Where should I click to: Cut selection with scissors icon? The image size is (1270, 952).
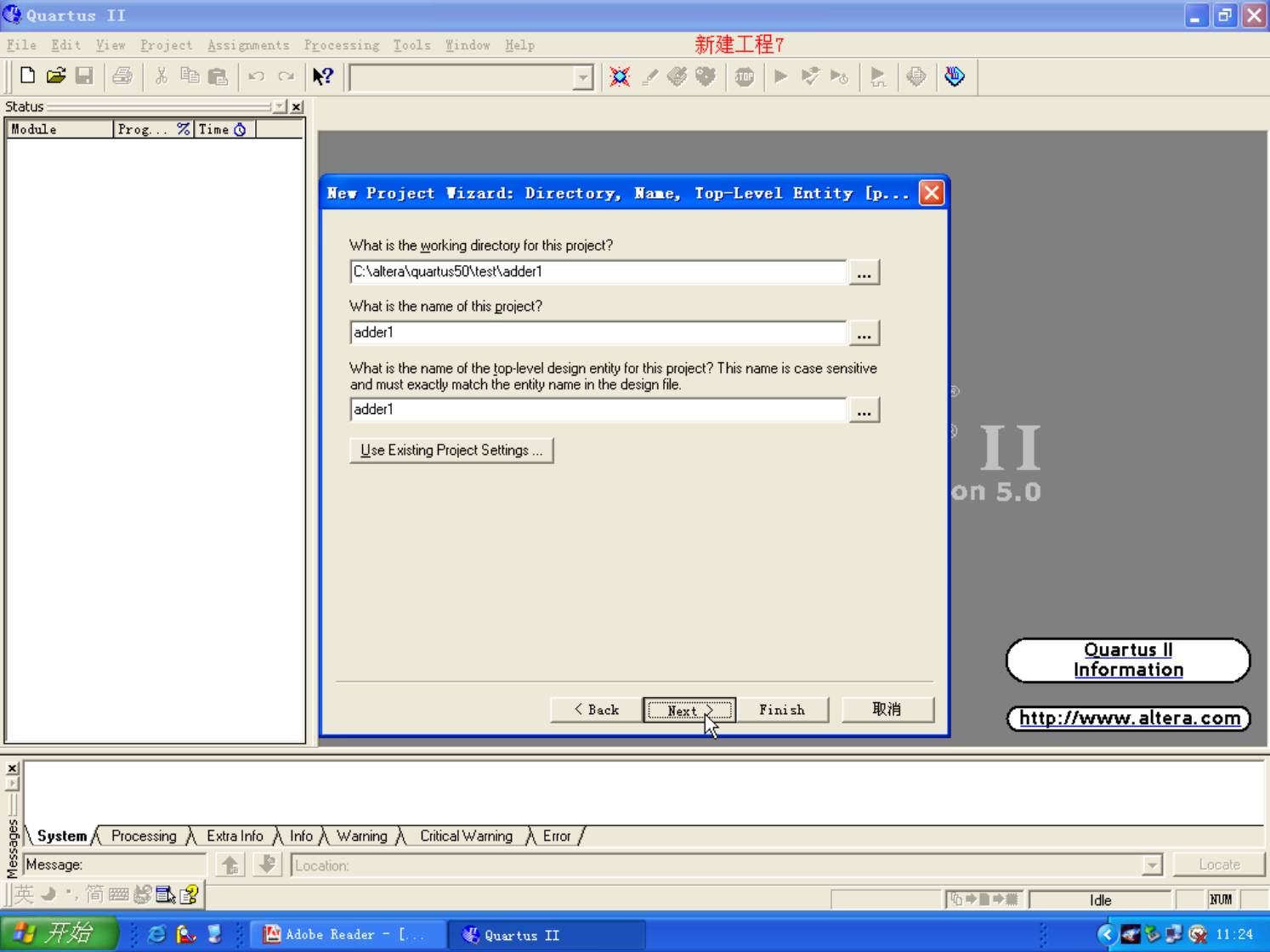[161, 76]
